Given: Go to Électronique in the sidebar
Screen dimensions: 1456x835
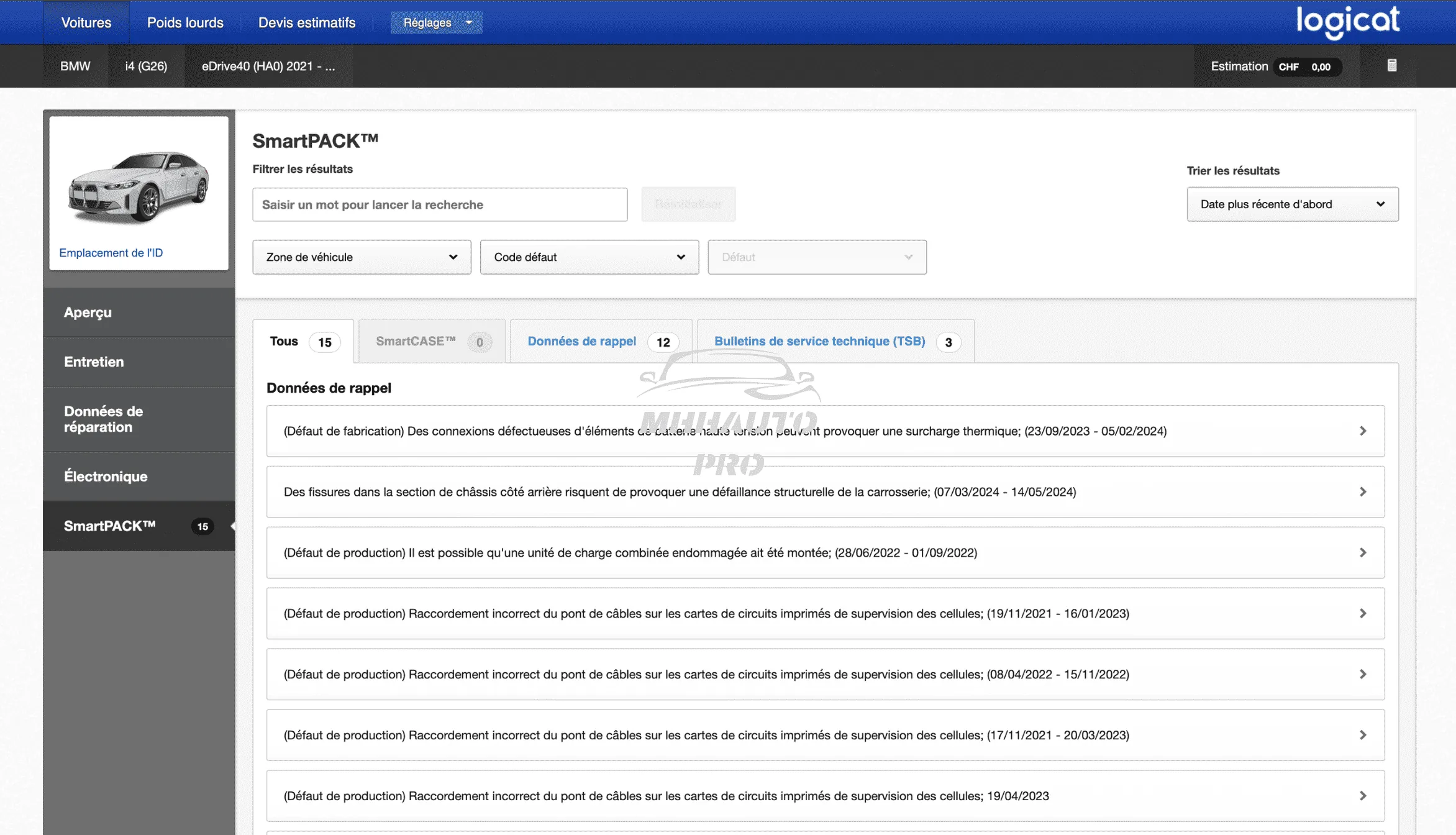Looking at the screenshot, I should tap(106, 477).
